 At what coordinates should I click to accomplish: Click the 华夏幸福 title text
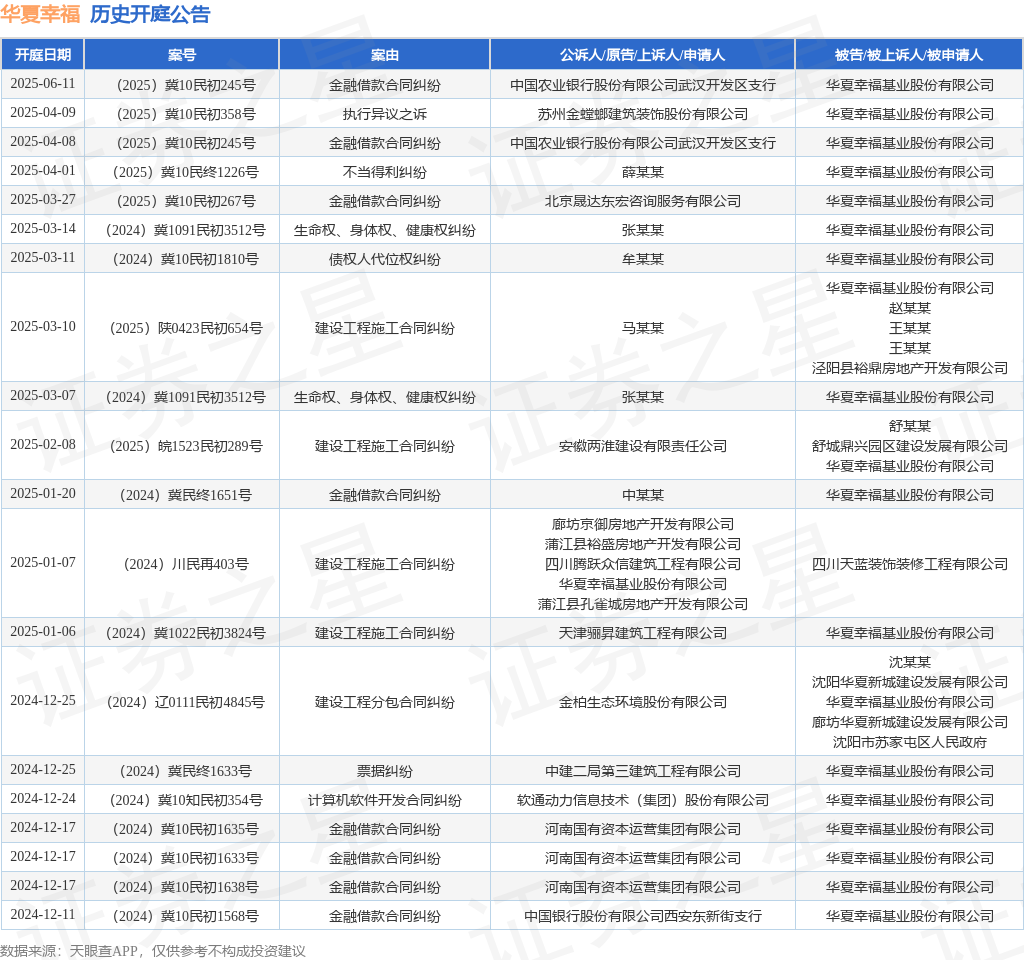[40, 14]
